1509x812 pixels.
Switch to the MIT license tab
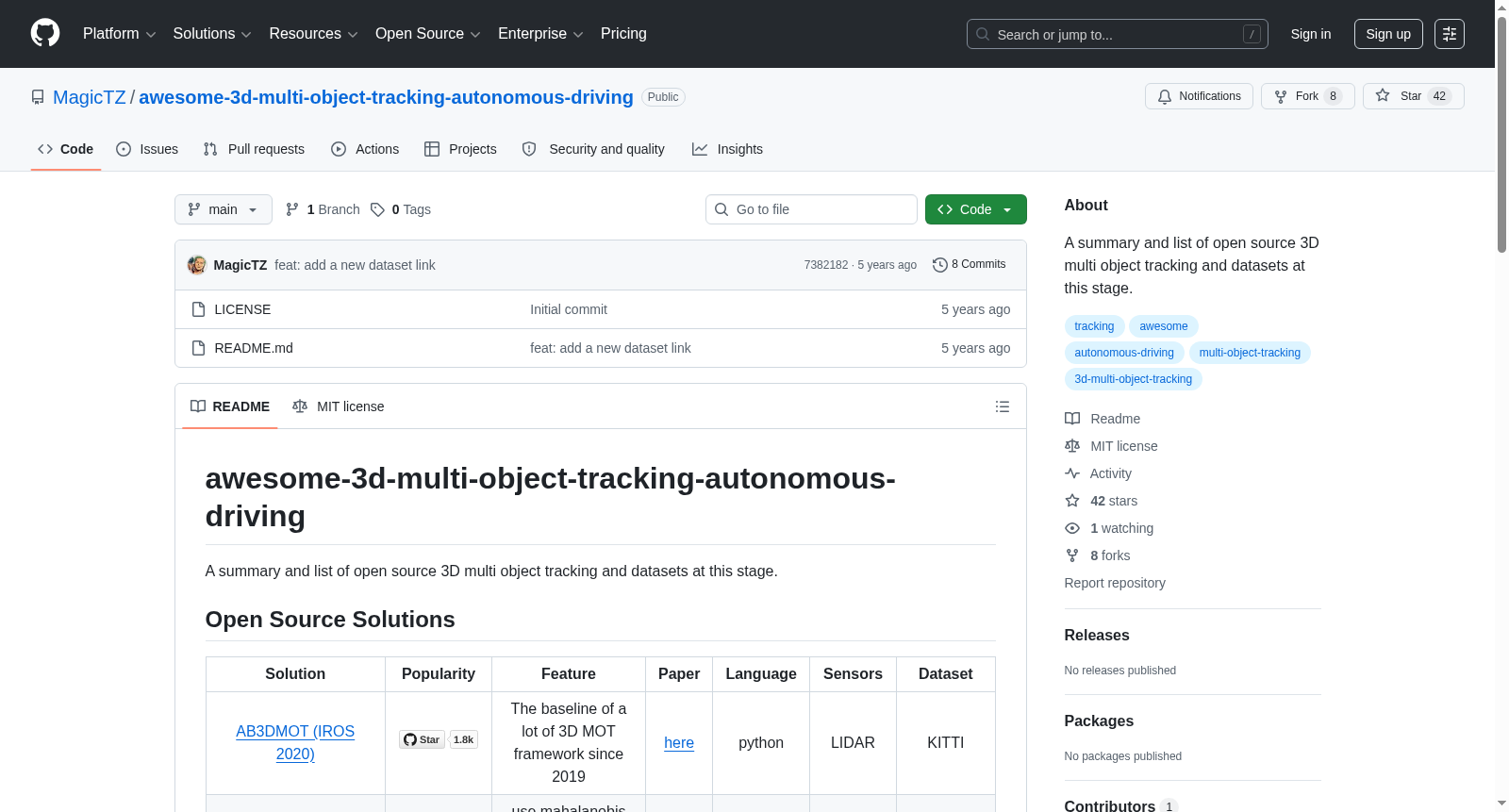[x=339, y=406]
